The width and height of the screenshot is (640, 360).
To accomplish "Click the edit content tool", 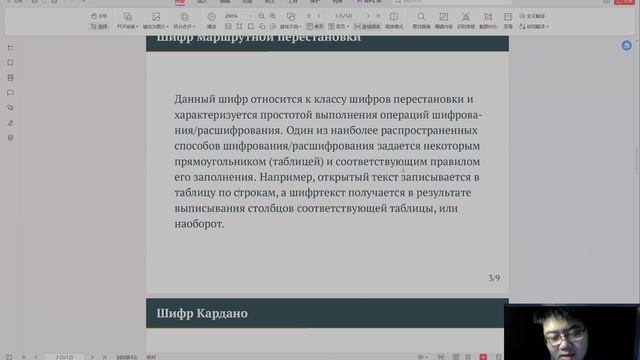I will coord(443,21).
